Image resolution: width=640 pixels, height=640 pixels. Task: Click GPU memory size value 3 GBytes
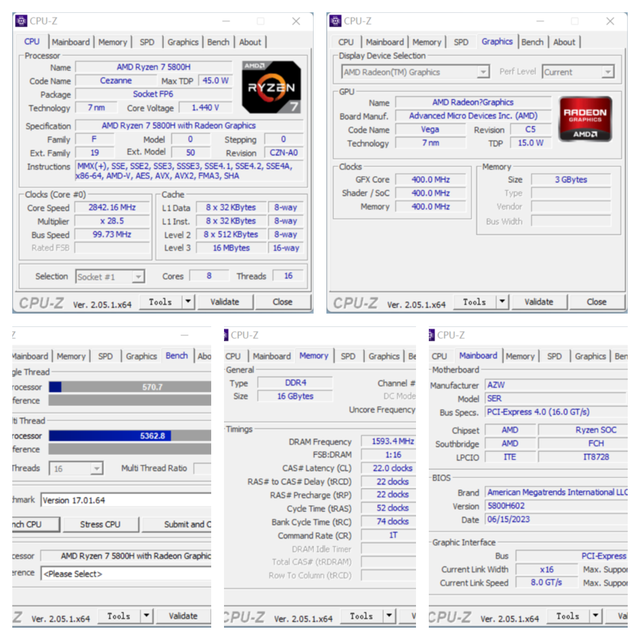[571, 180]
